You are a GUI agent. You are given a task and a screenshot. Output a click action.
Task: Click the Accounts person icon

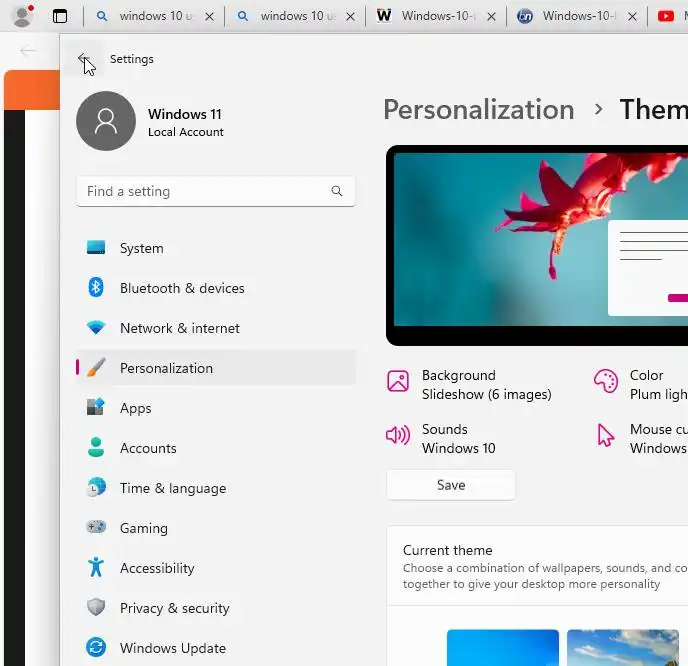96,448
